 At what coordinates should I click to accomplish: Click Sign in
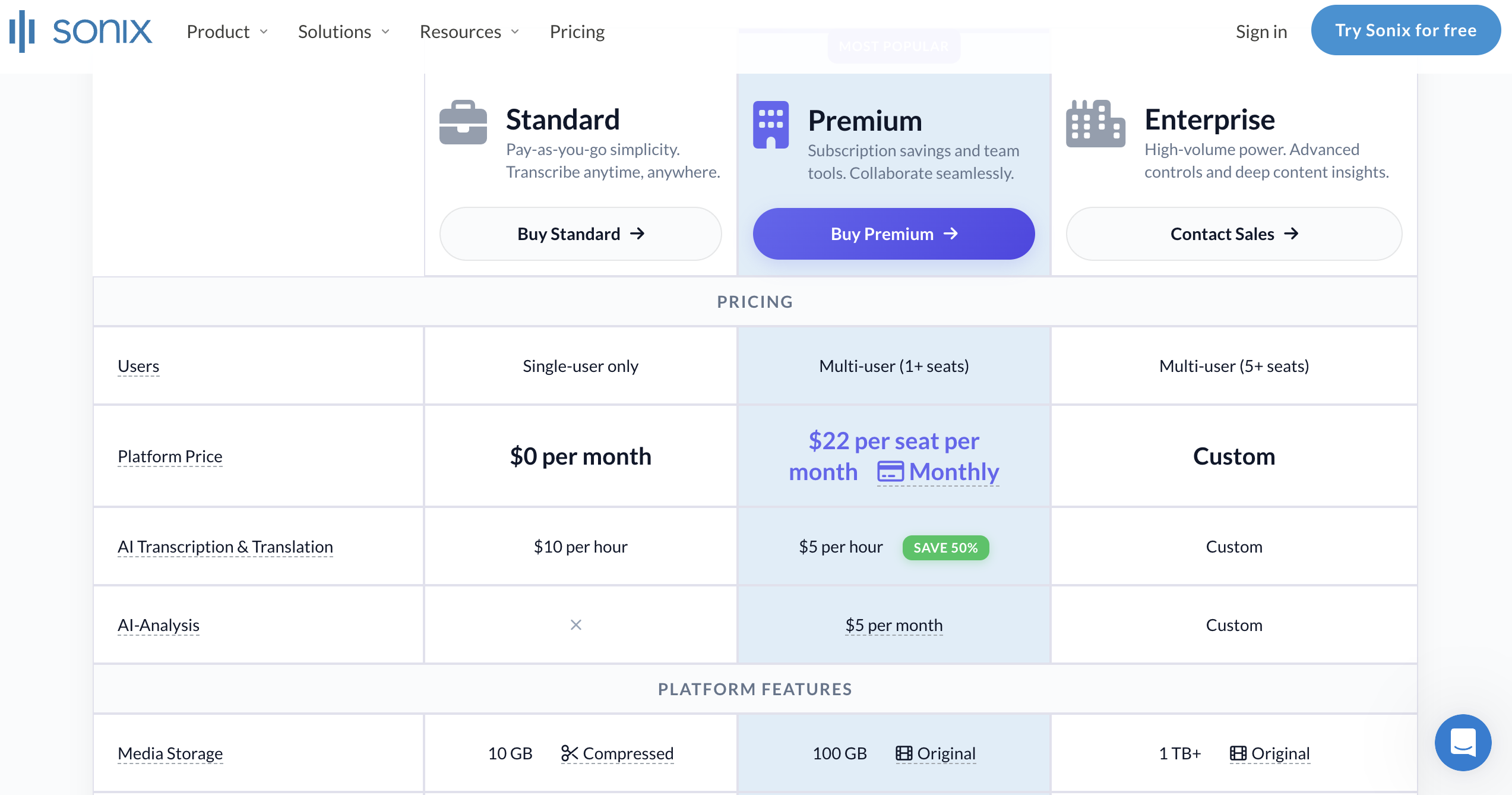(x=1261, y=31)
